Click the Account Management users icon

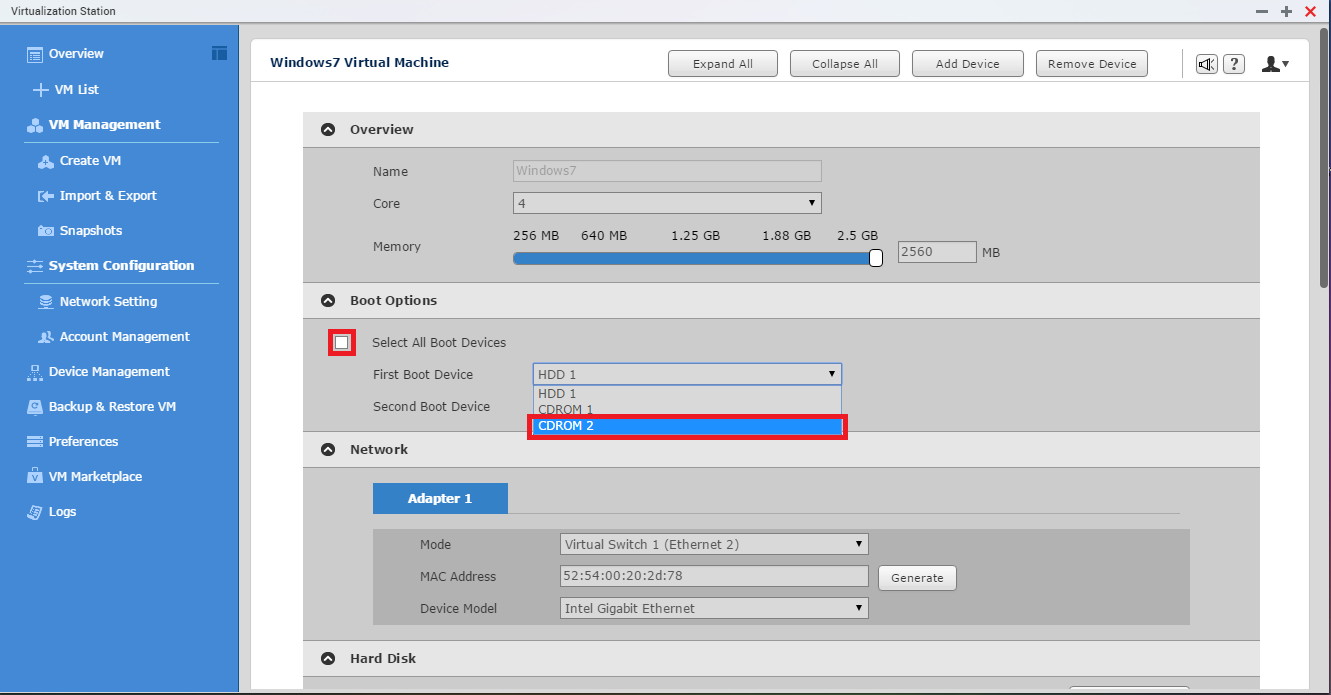[46, 337]
